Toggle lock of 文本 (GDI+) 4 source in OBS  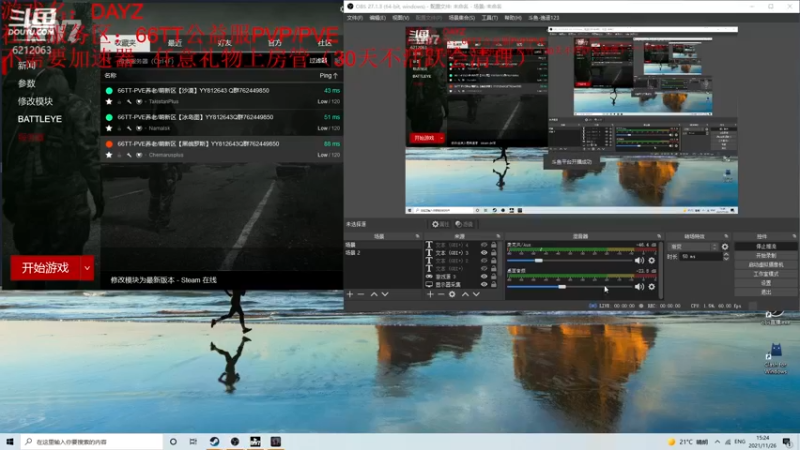tap(493, 245)
